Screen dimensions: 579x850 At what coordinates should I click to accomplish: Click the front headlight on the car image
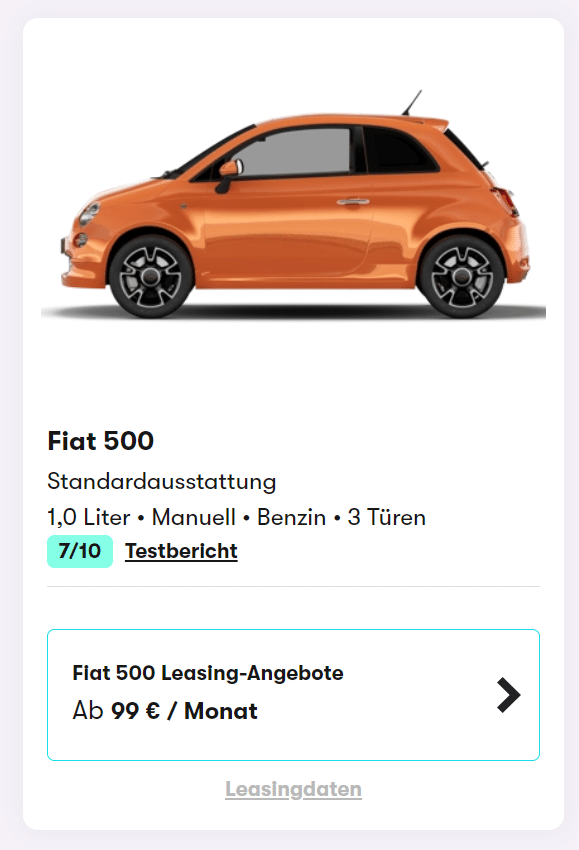coord(89,214)
